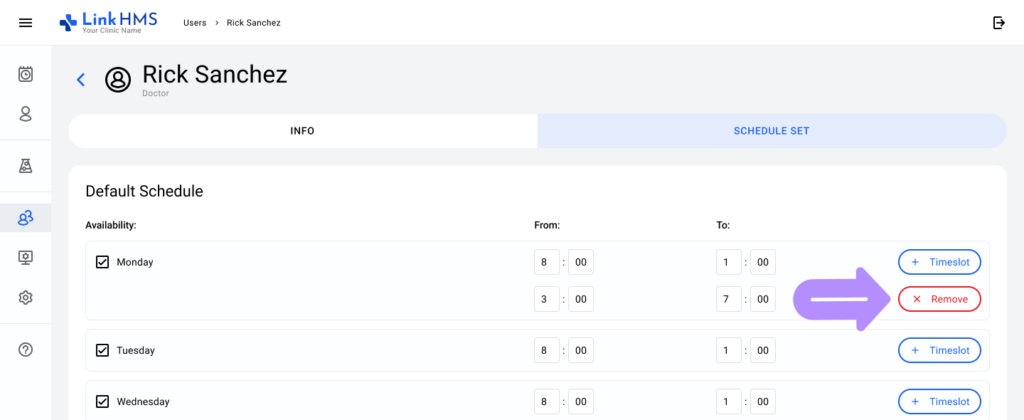Edit Wednesday To minutes field
This screenshot has height=420, width=1024.
pyautogui.click(x=763, y=402)
